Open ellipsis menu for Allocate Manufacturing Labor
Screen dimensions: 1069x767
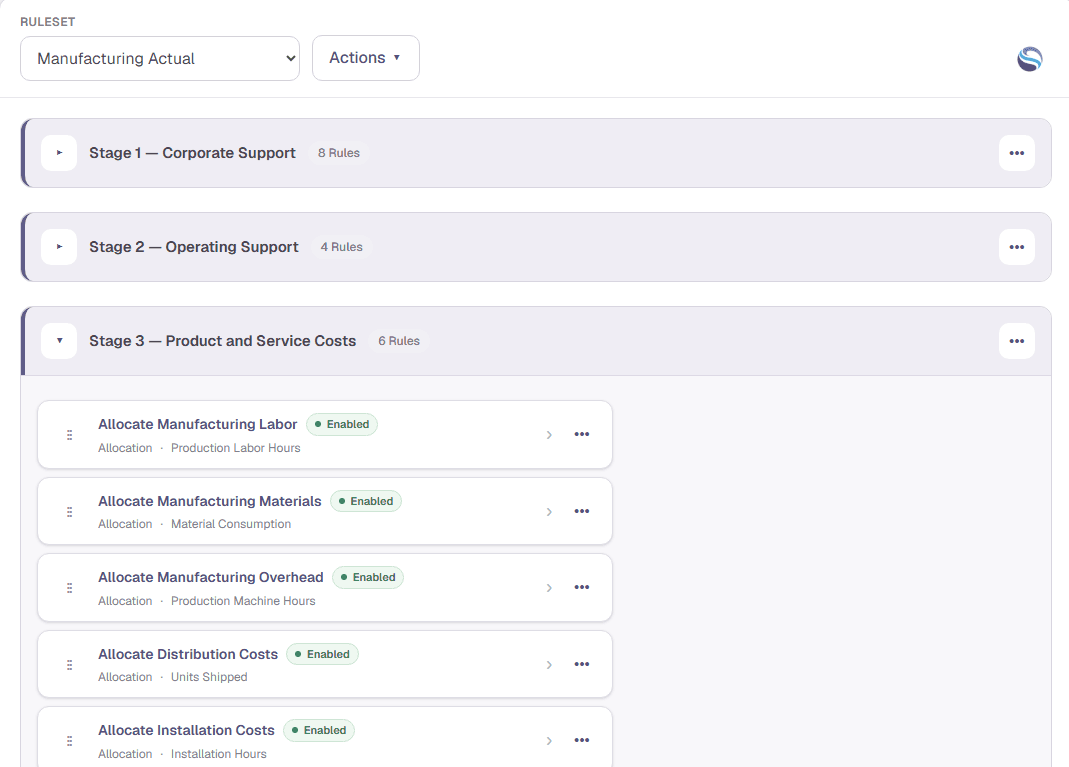582,434
